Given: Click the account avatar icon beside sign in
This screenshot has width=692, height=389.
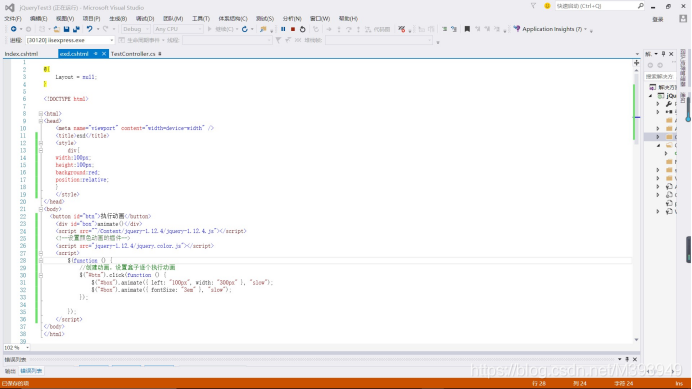Looking at the screenshot, I should point(683,19).
